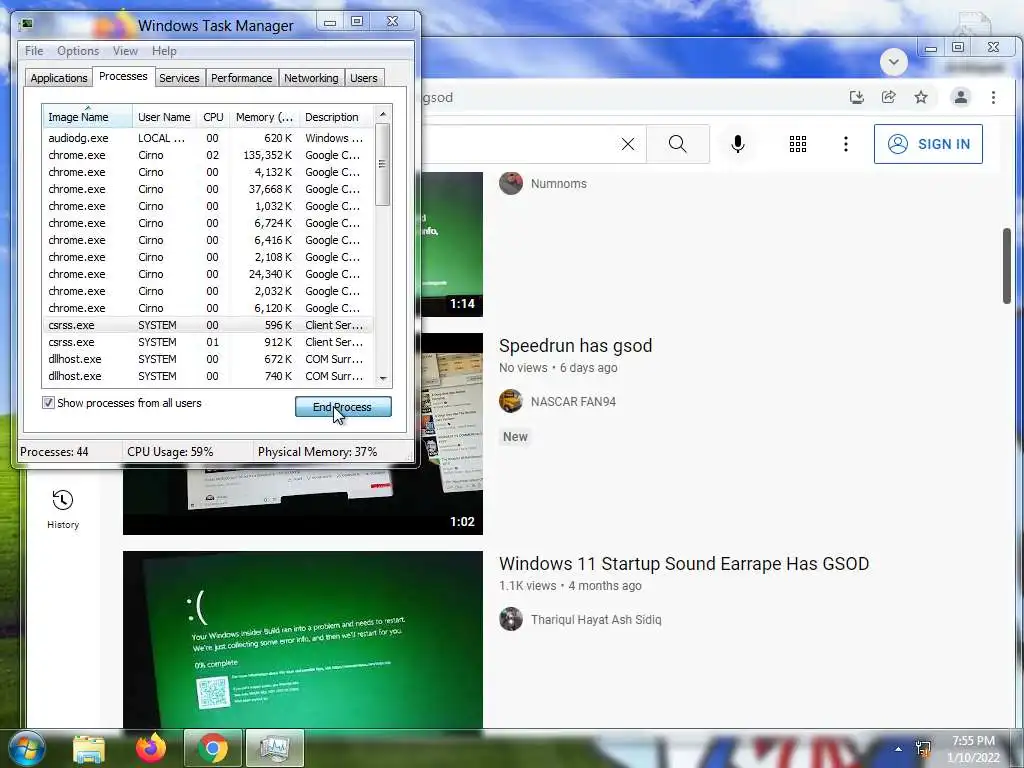
Task: Switch to the Users tab
Action: 363,78
